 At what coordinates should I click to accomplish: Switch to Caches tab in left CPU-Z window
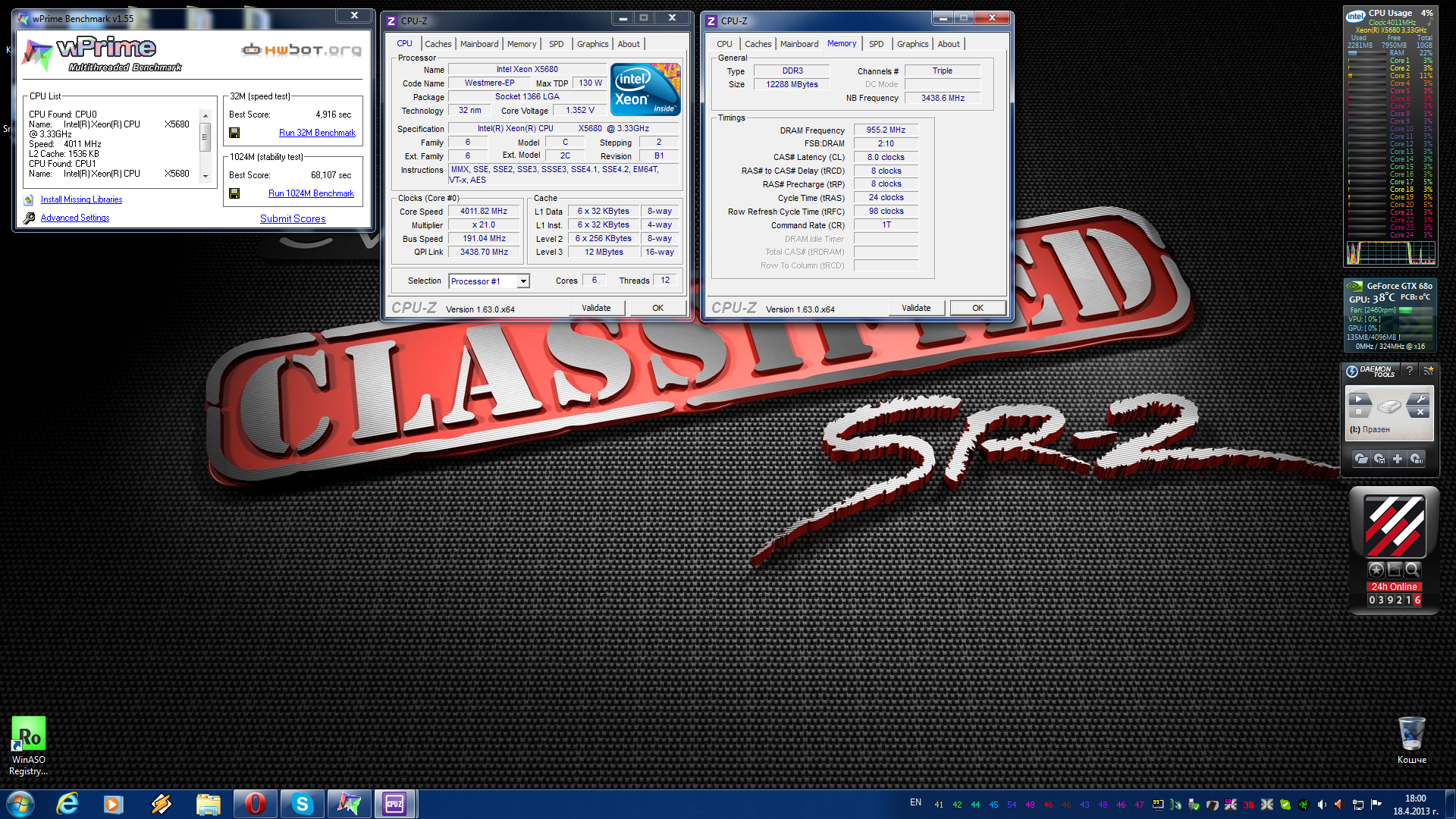tap(438, 44)
